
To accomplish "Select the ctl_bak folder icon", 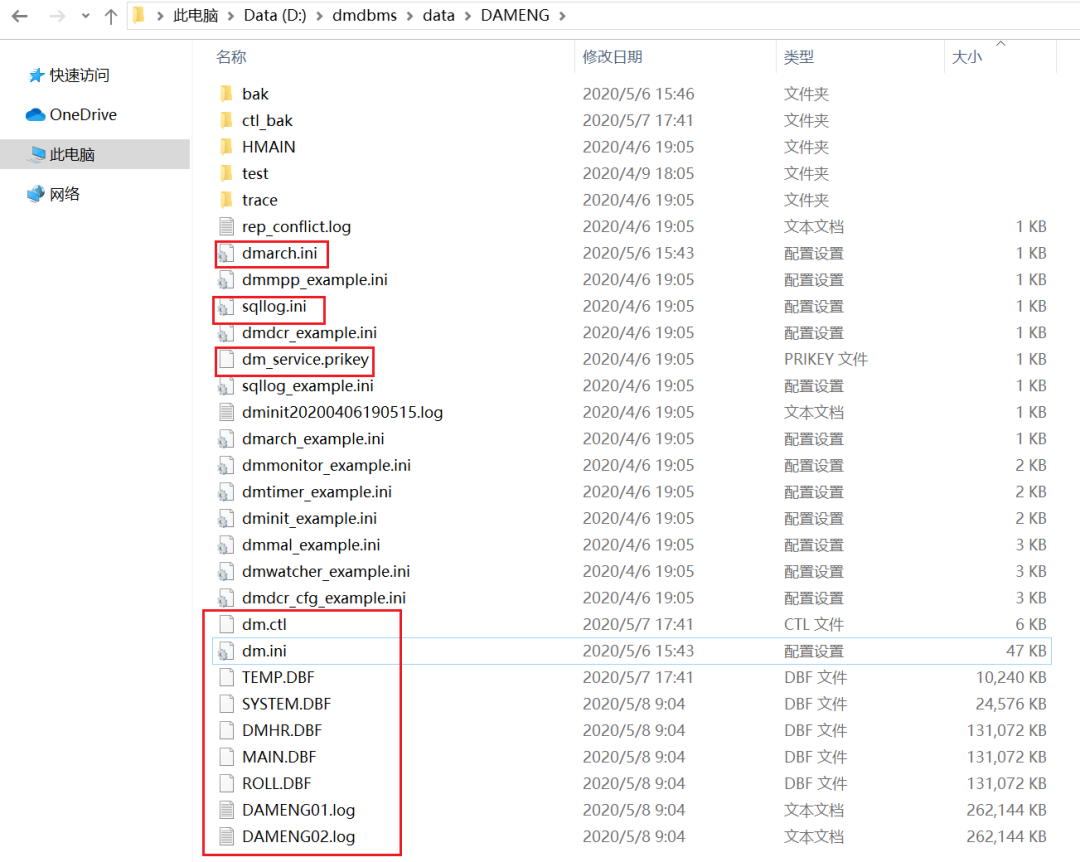I will [226, 120].
